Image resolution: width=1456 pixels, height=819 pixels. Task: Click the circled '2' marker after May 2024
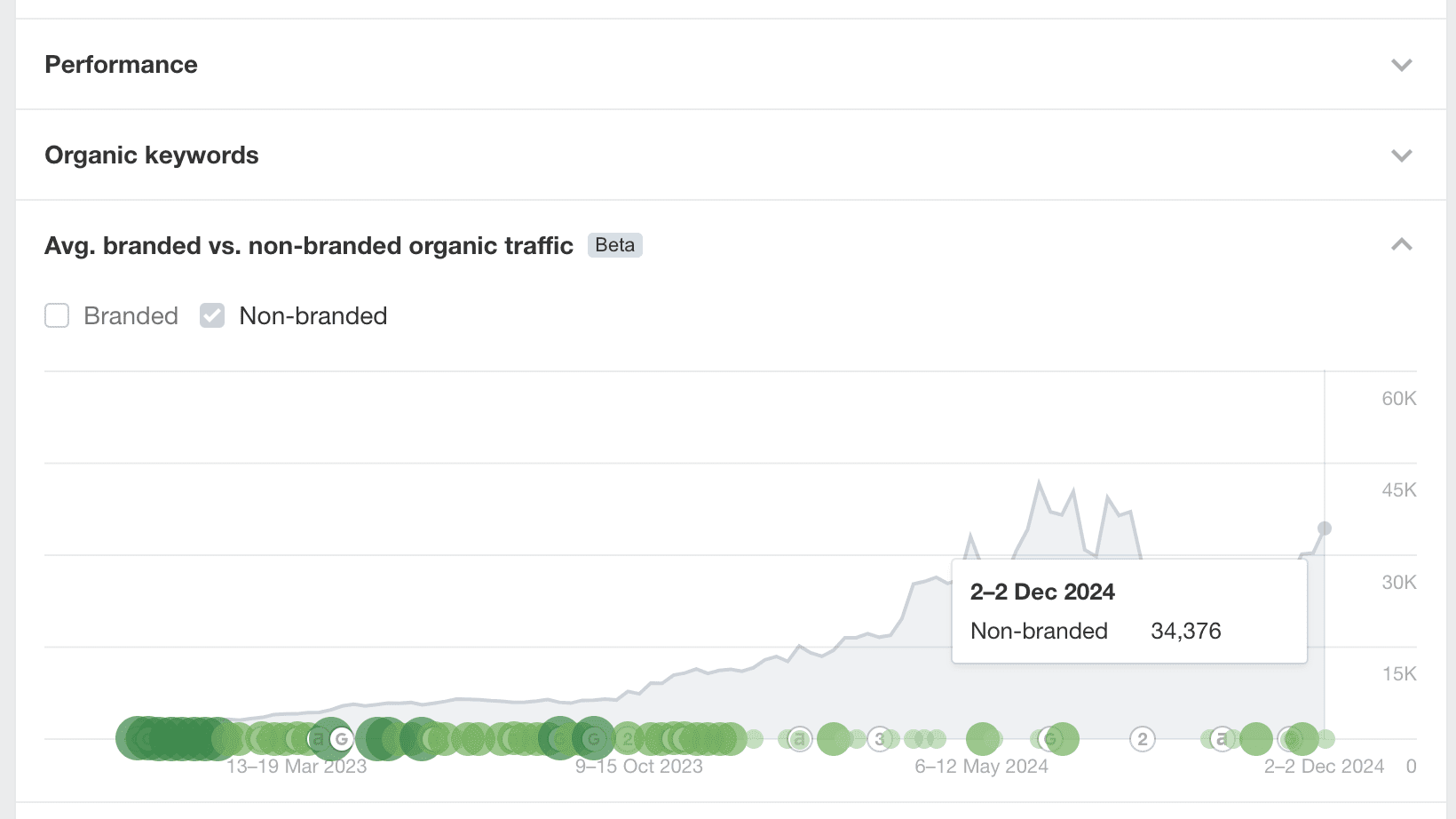click(x=1143, y=738)
